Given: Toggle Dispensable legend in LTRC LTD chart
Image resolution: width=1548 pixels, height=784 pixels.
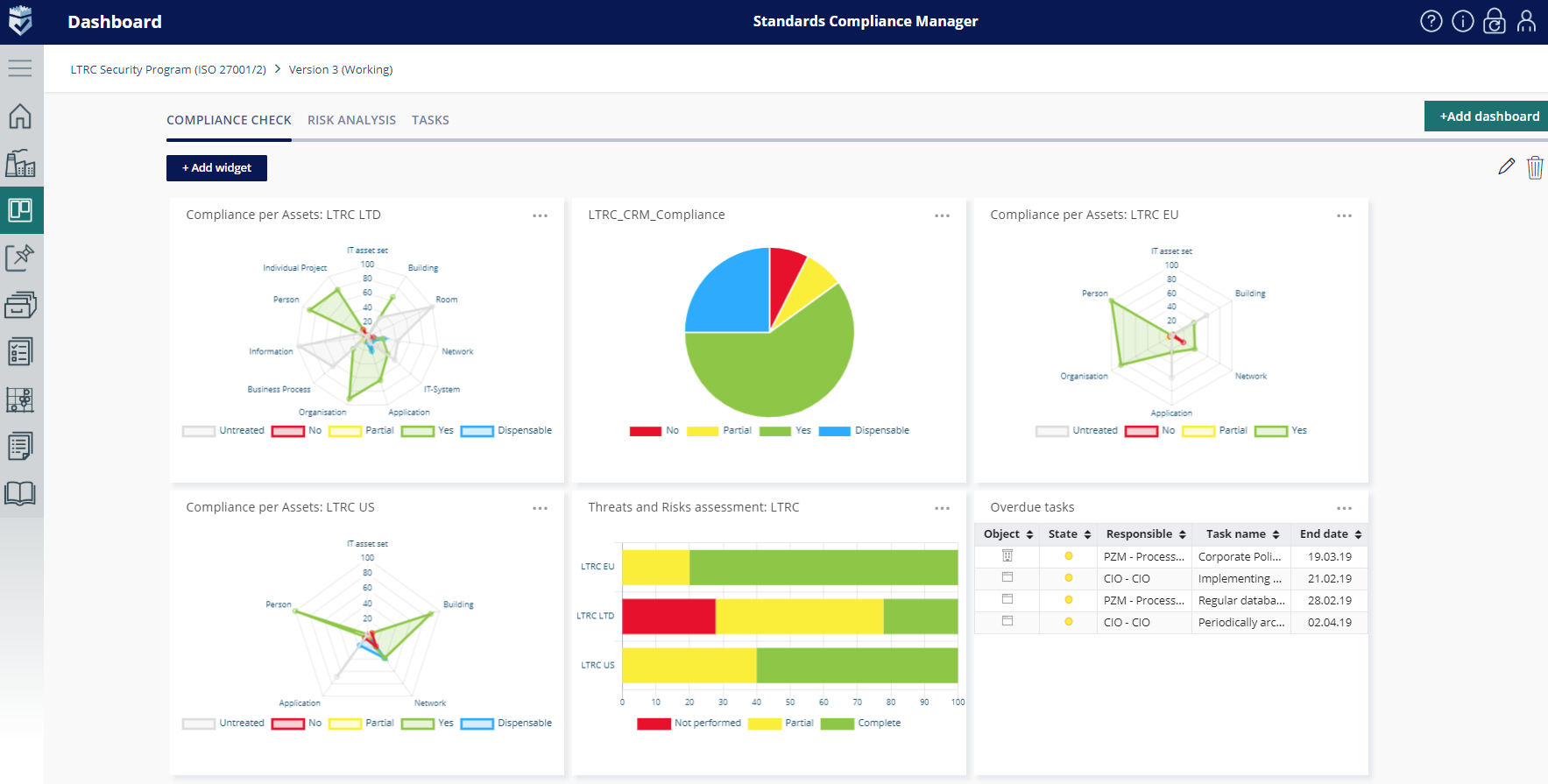Looking at the screenshot, I should pyautogui.click(x=506, y=431).
